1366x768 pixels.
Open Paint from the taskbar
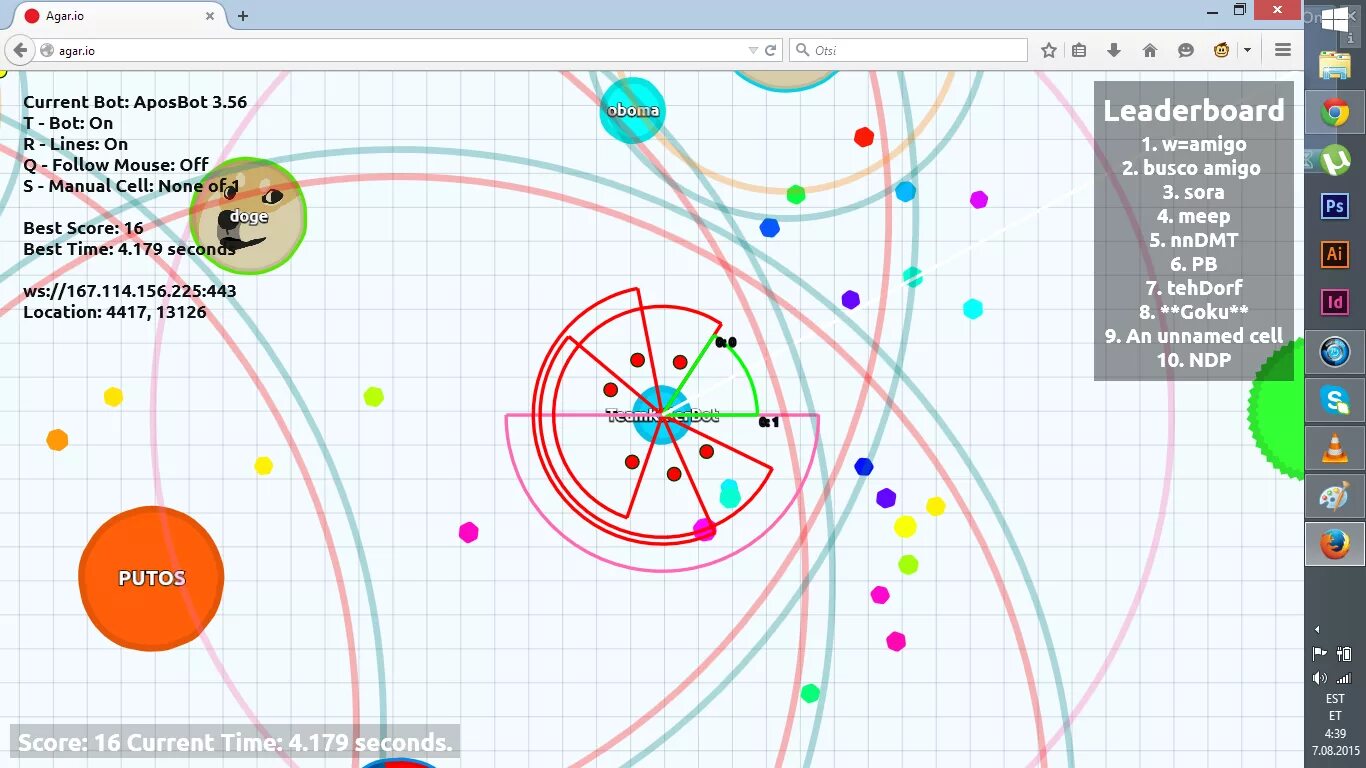1335,496
